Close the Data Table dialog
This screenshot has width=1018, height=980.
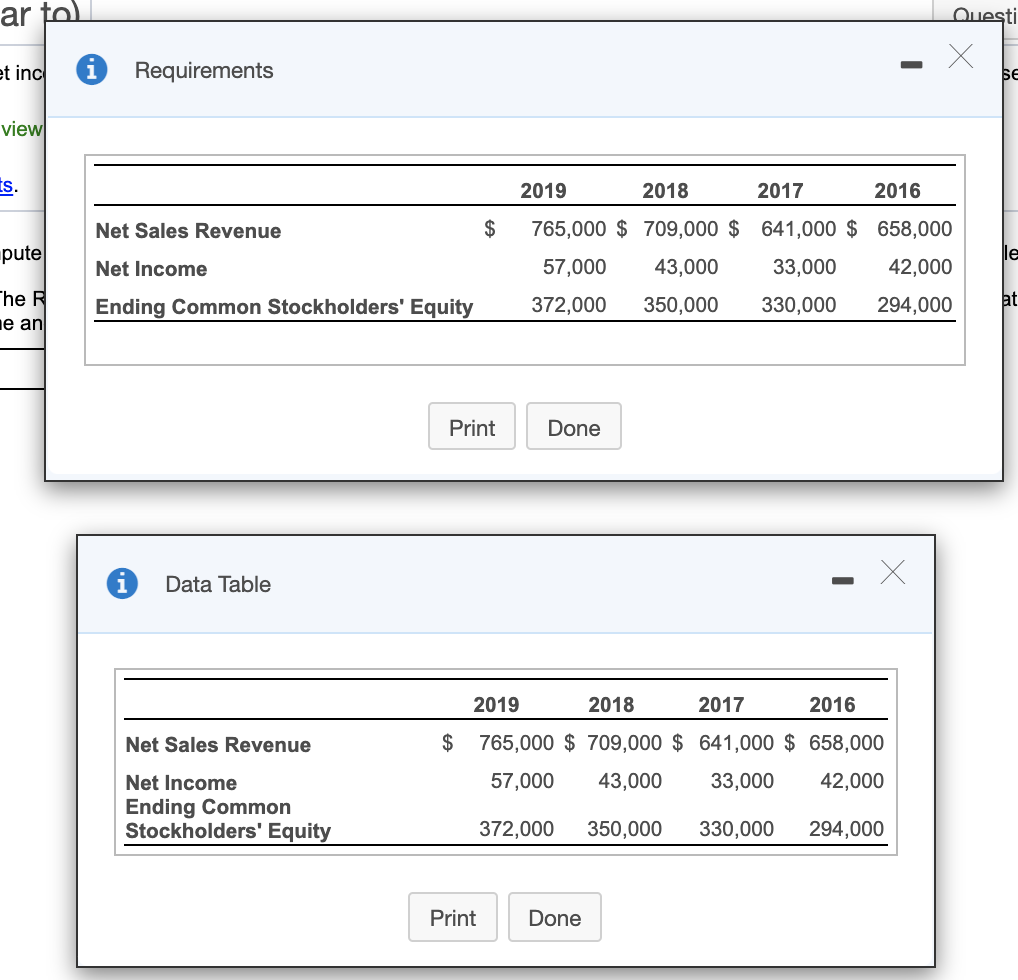pos(891,572)
